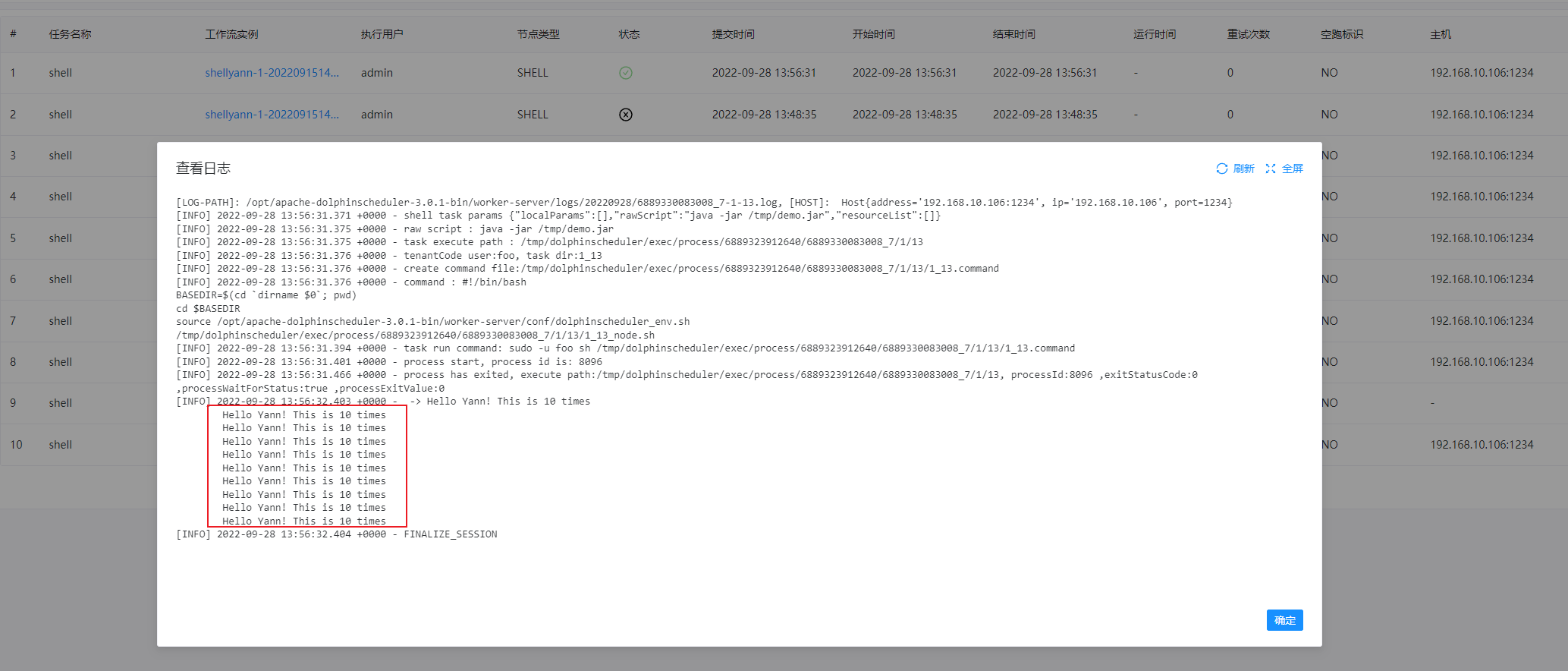Click end time 2022-09-28 13:56:31 in row 1
The width and height of the screenshot is (1568, 671).
(x=1045, y=73)
